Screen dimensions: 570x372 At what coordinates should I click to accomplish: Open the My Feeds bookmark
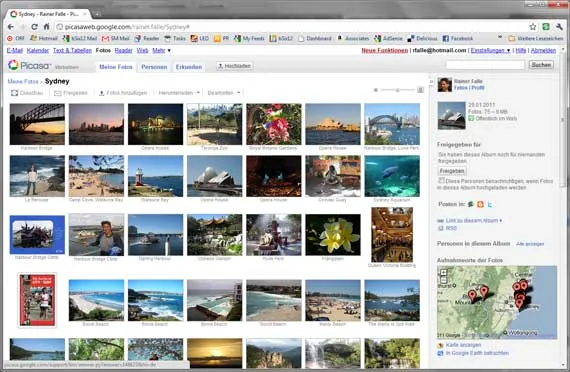[249, 38]
